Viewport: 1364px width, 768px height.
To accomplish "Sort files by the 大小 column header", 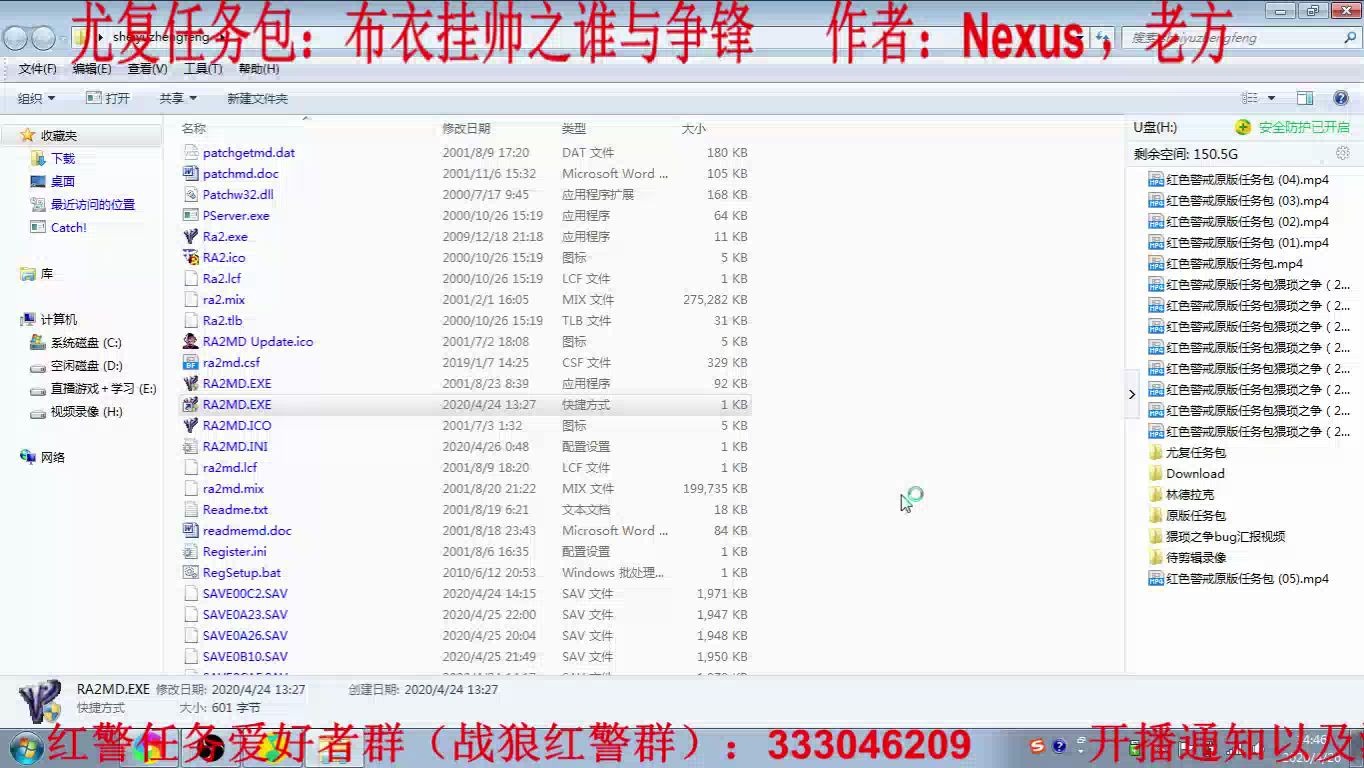I will pyautogui.click(x=694, y=129).
